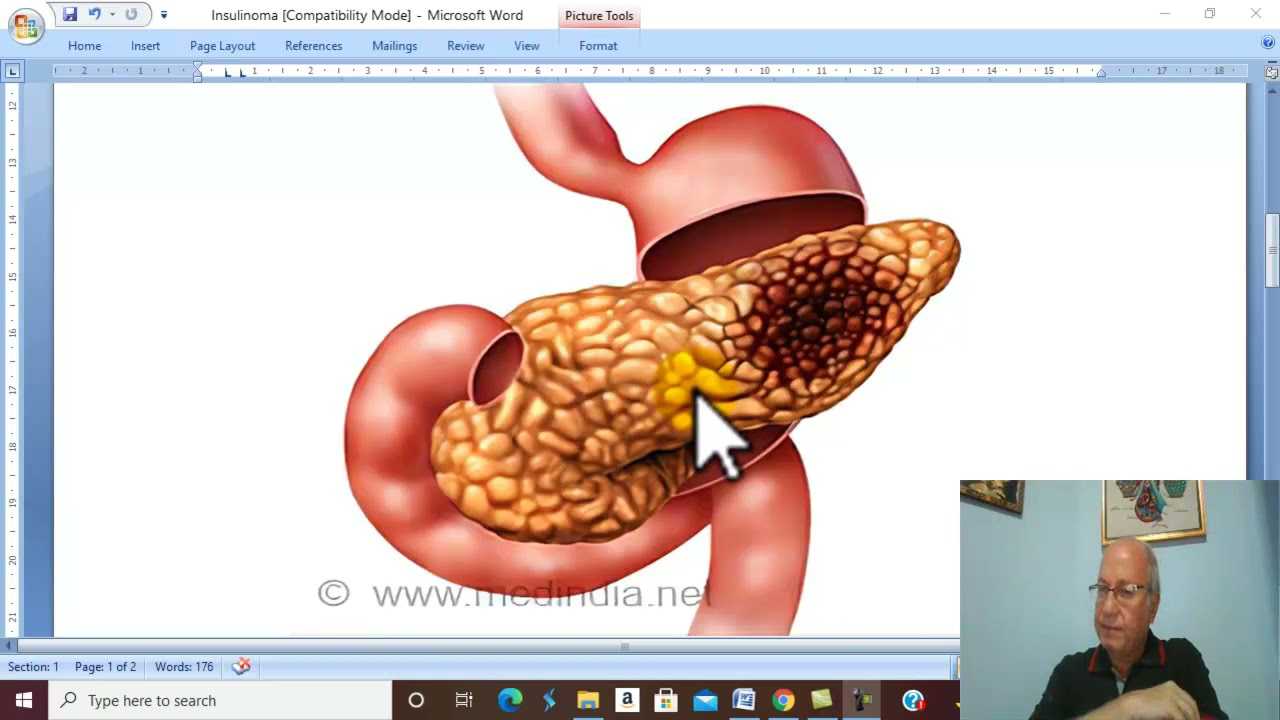This screenshot has width=1280, height=720.
Task: Click the tab stop selector box
Action: pyautogui.click(x=12, y=71)
